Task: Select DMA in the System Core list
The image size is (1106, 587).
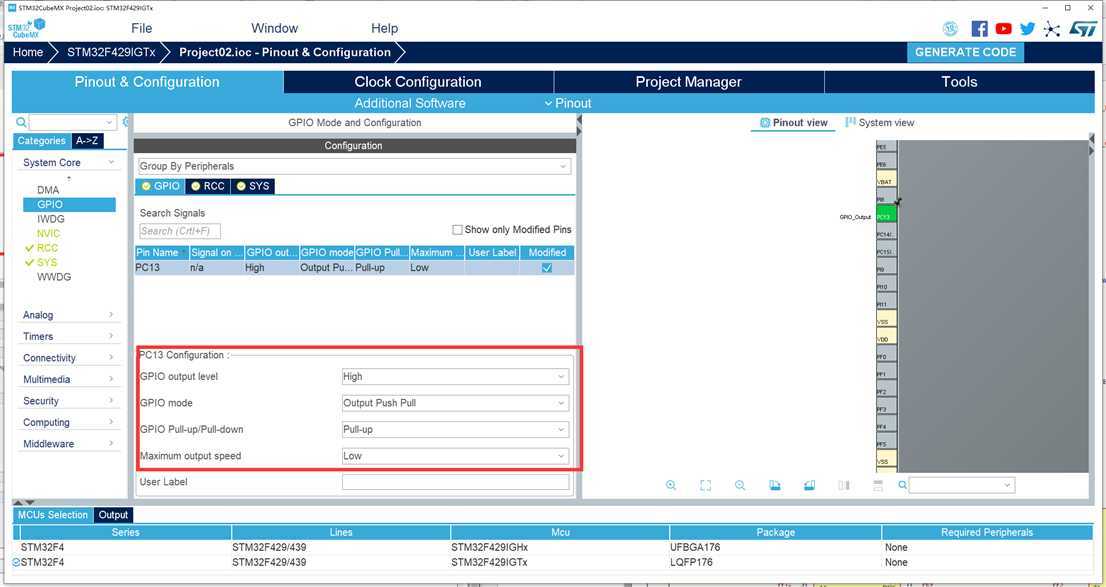Action: coord(48,190)
